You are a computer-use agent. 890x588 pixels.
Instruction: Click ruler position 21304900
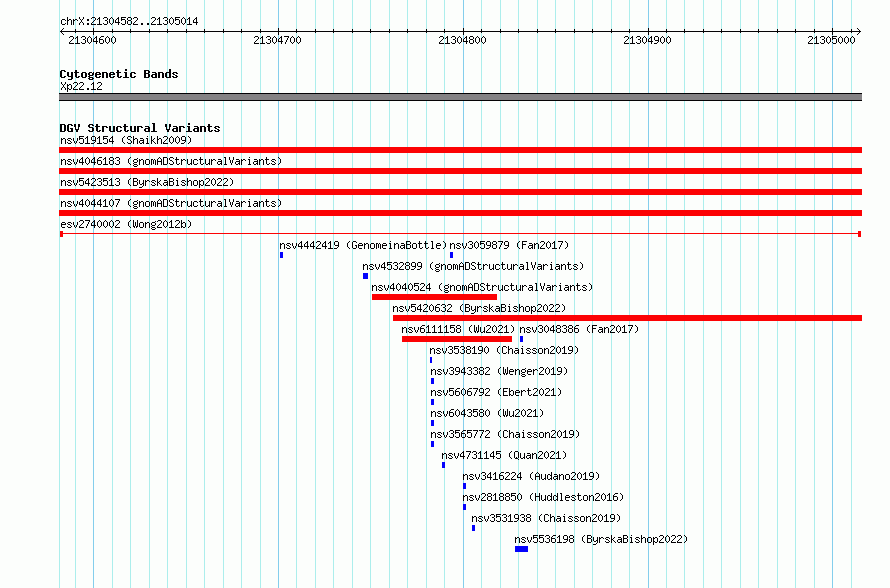[647, 40]
